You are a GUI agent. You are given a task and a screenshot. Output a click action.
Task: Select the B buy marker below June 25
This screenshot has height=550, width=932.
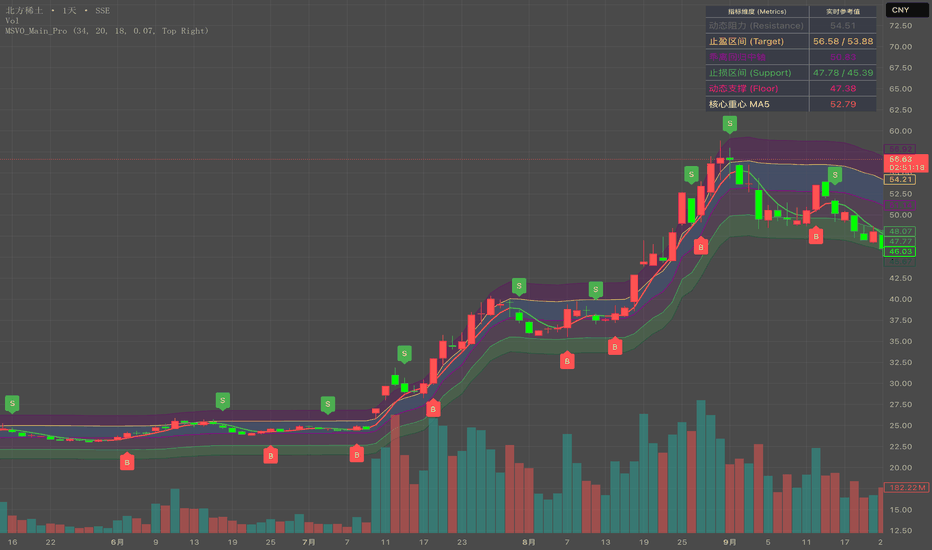coord(270,455)
